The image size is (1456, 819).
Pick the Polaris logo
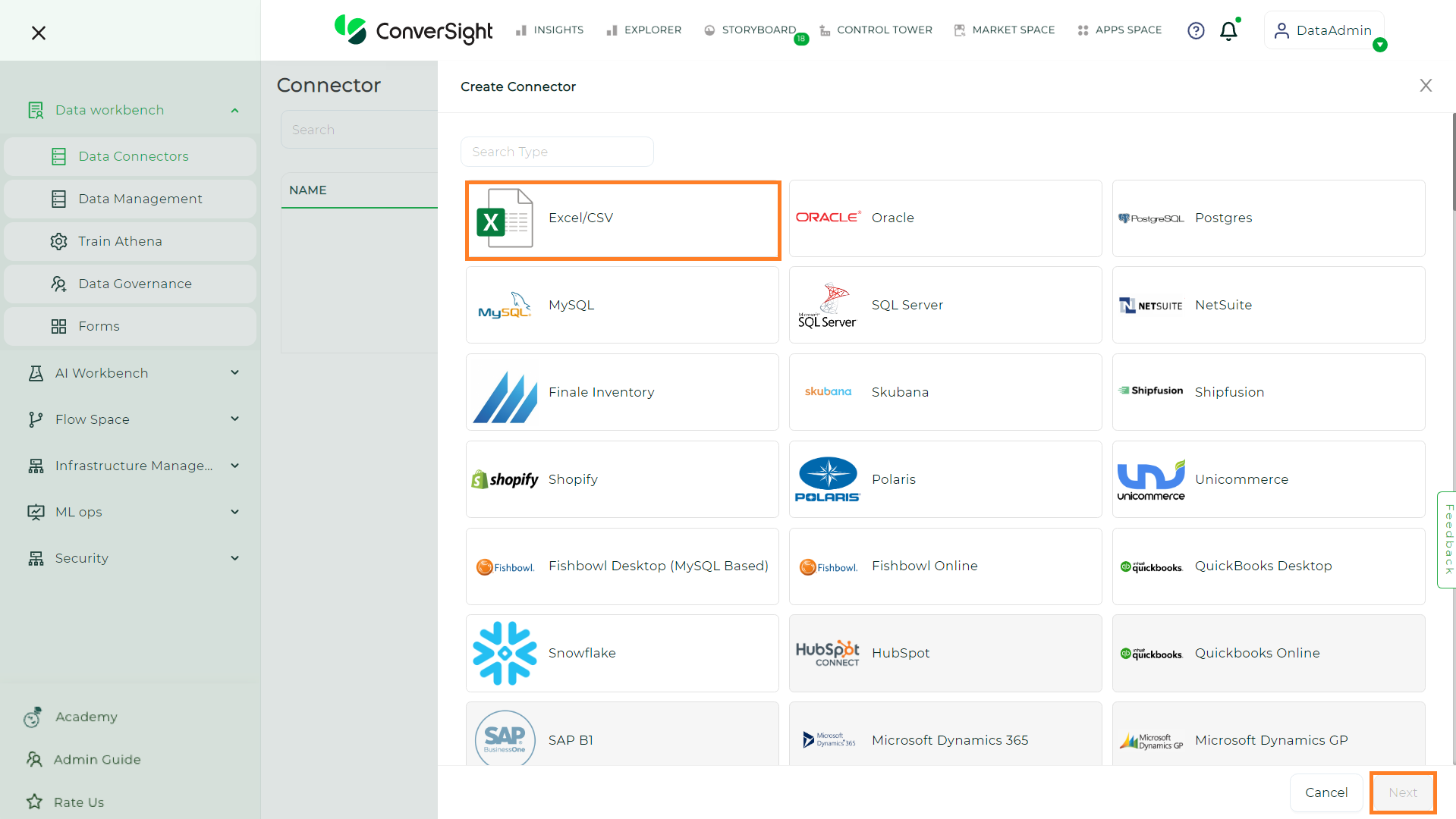tap(828, 479)
